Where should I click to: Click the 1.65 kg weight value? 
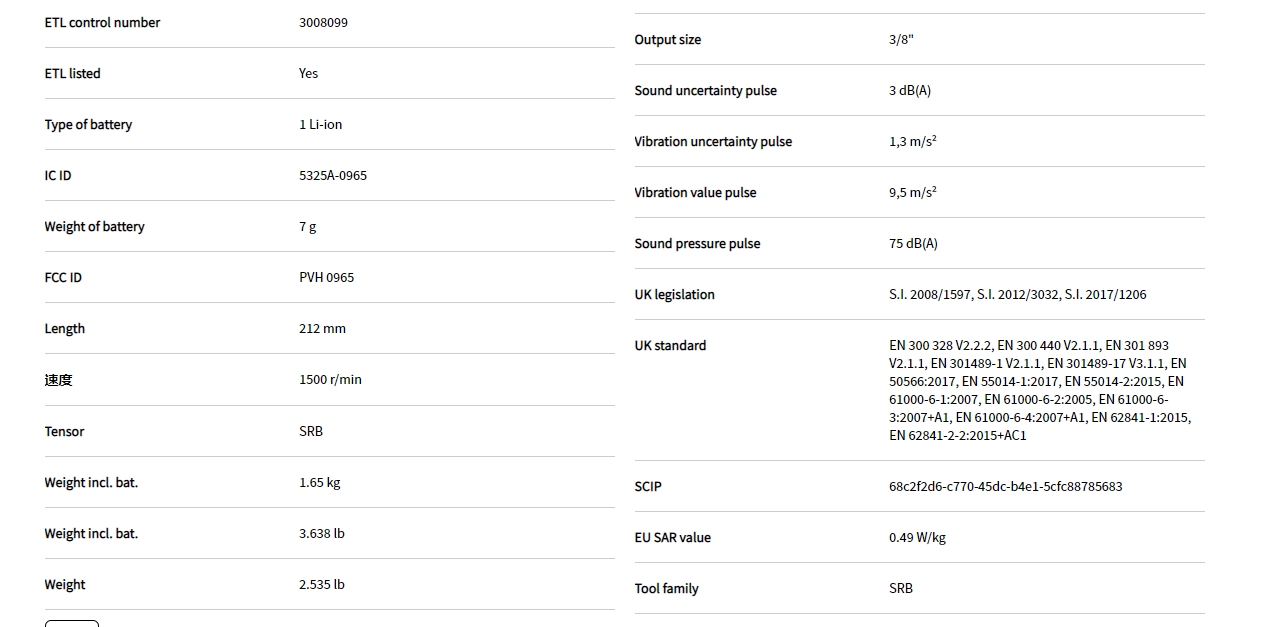click(319, 482)
